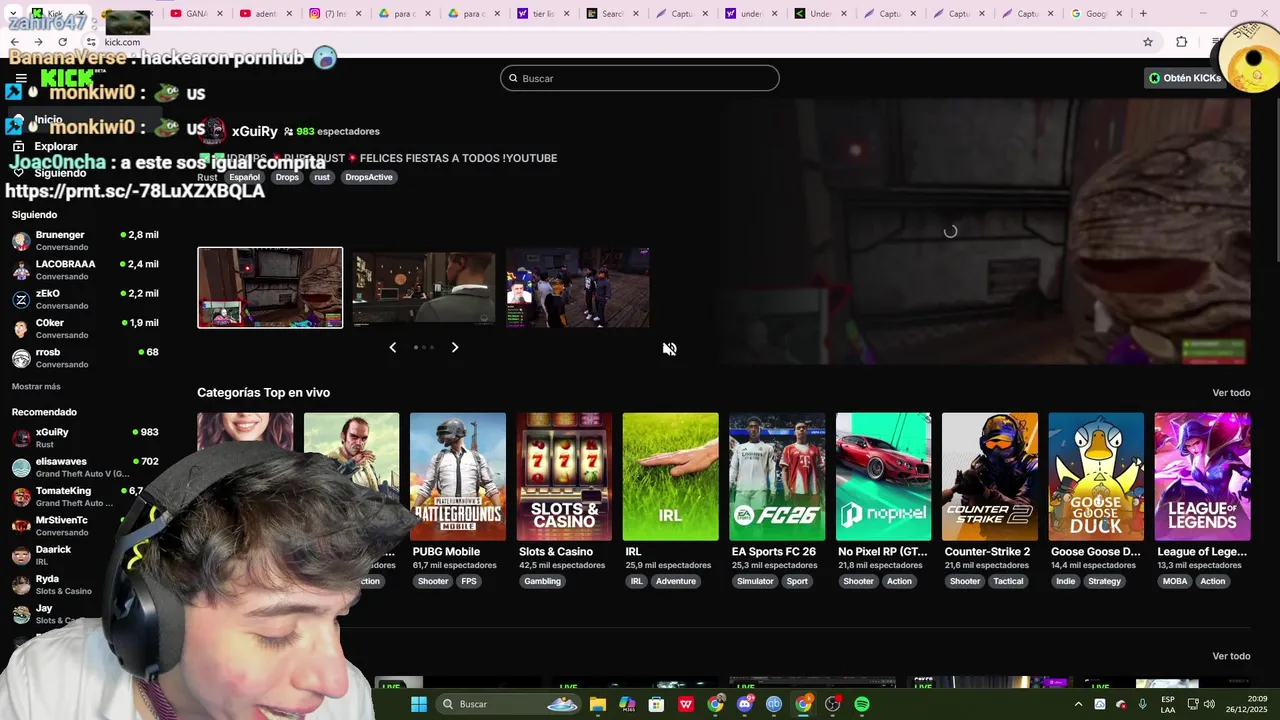The width and height of the screenshot is (1280, 720).
Task: Click the MOBA tag under League of Legends
Action: click(1175, 581)
